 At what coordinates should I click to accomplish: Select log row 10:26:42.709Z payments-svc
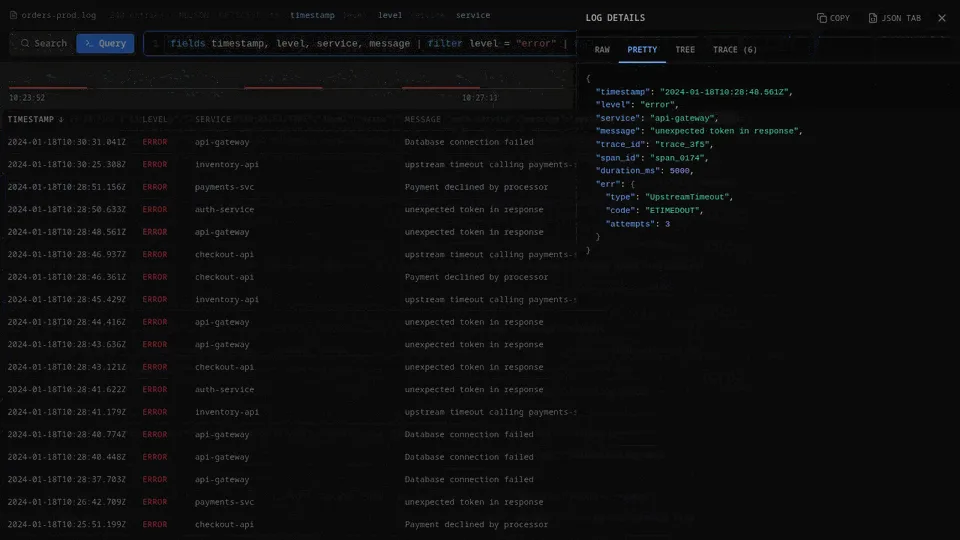[288, 502]
